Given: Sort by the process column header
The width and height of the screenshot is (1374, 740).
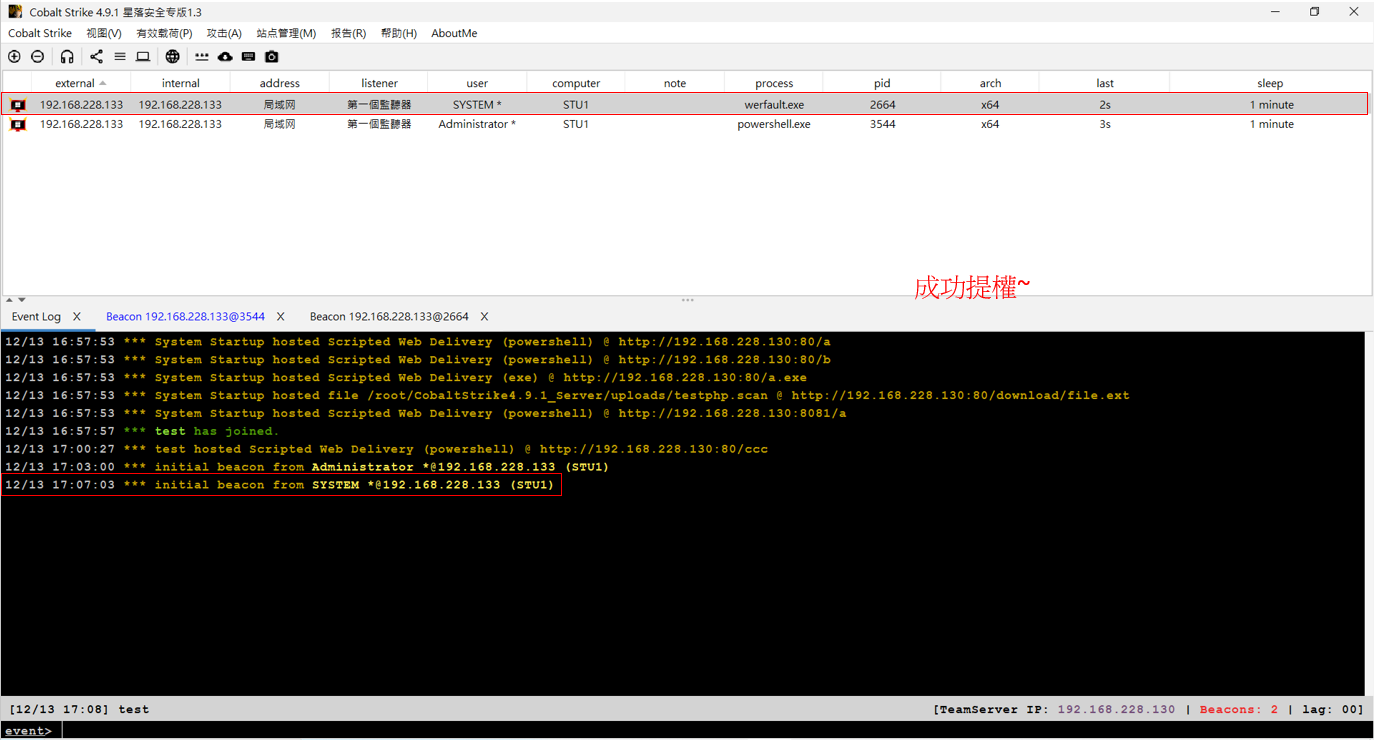Looking at the screenshot, I should tap(774, 83).
